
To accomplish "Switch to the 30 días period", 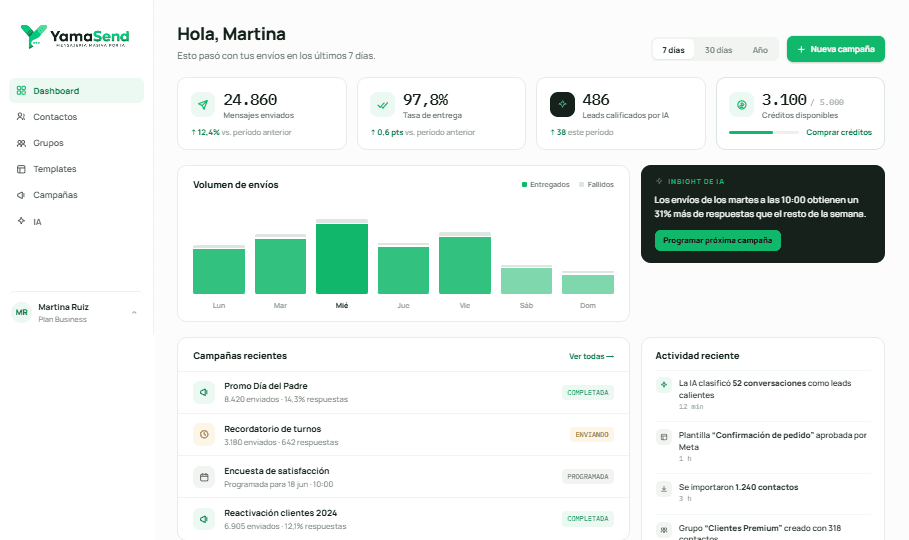I will coord(718,50).
